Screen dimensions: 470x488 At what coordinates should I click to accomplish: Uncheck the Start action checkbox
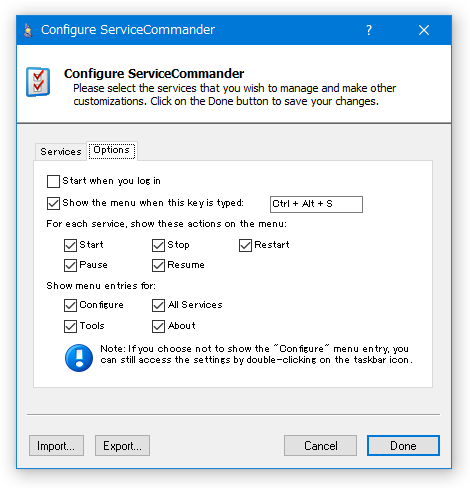pos(70,246)
